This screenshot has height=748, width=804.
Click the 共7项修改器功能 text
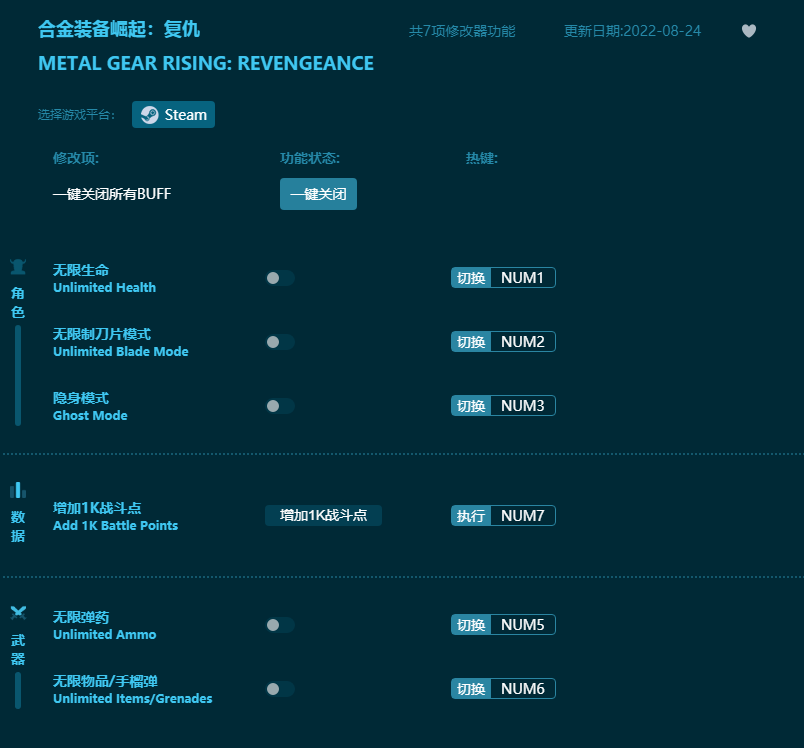point(462,31)
